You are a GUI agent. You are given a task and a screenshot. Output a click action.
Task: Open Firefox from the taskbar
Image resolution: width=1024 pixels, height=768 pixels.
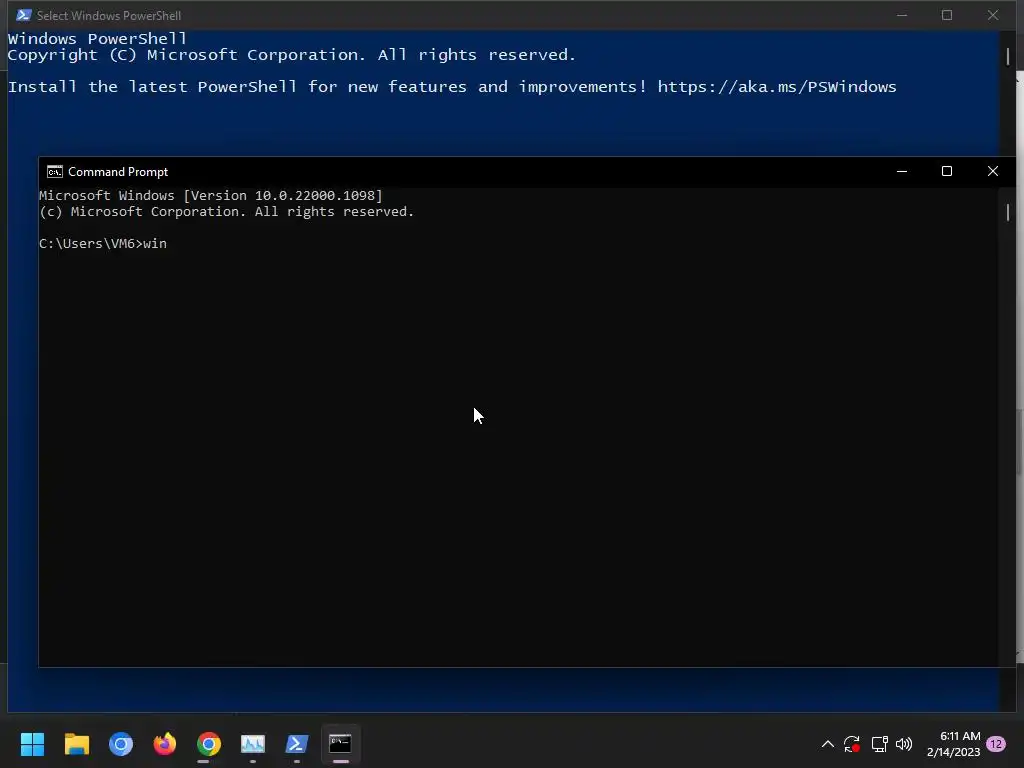click(165, 743)
